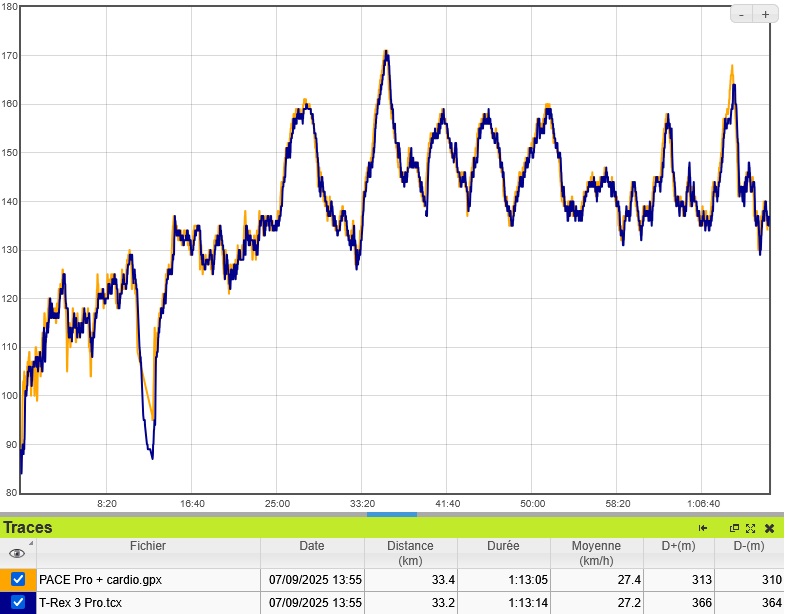Click the D-(m) column header
Viewport: 788px width, 614px height.
(750, 547)
